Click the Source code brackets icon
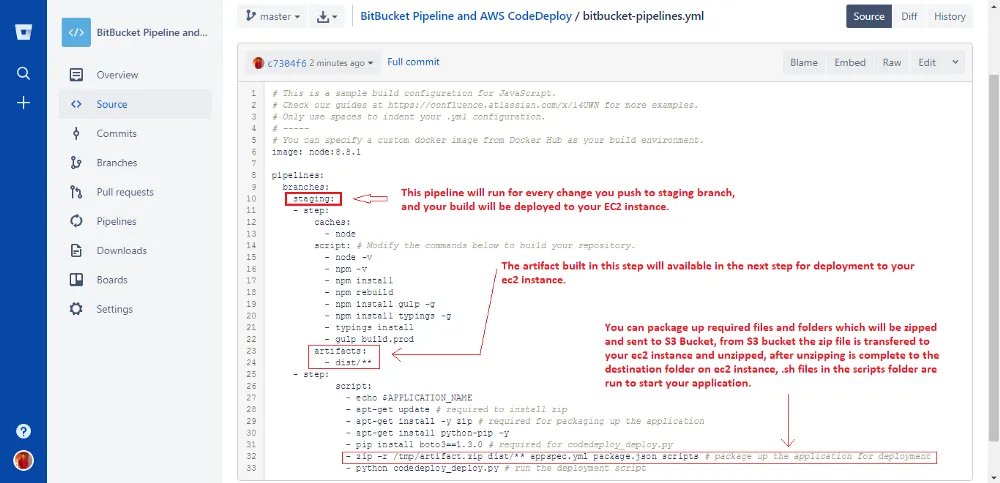The image size is (1000, 483). (76, 104)
